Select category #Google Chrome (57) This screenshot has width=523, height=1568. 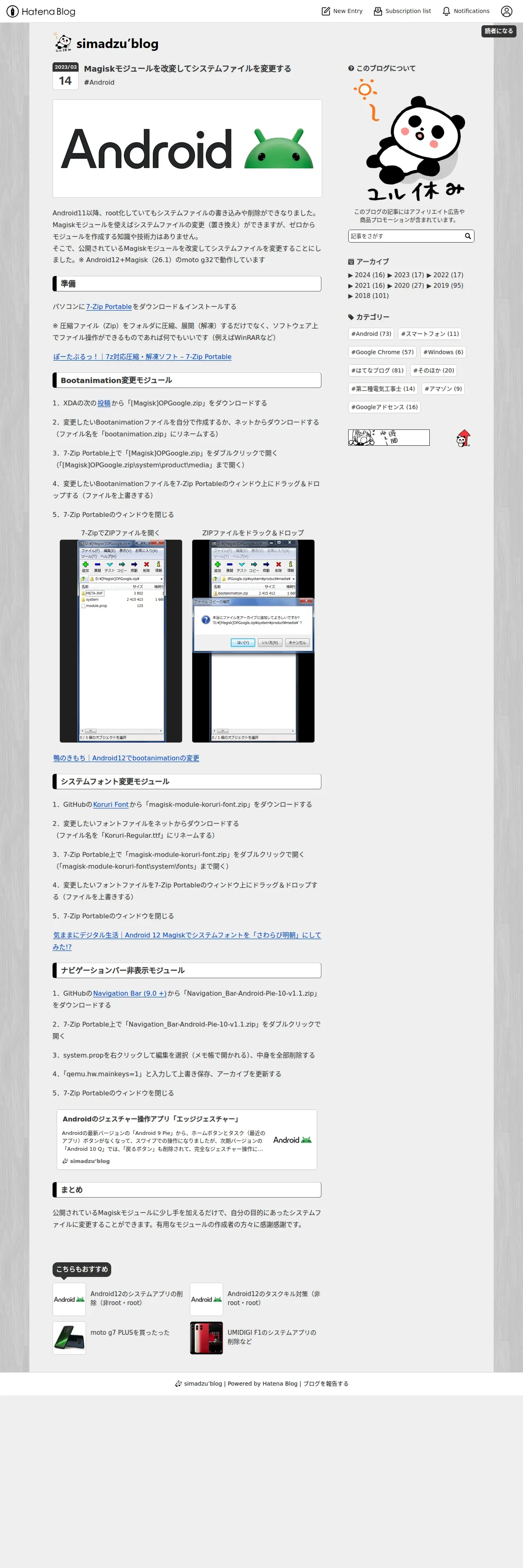pos(382,352)
